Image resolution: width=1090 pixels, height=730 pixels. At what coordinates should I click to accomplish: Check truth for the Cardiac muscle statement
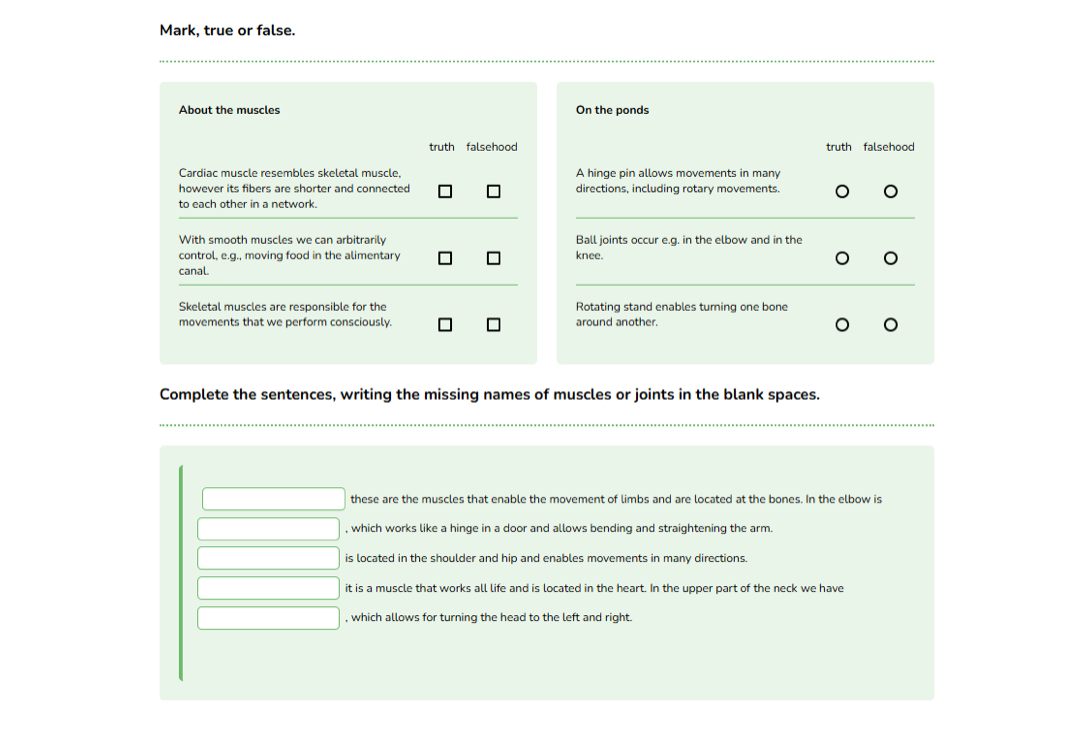click(445, 191)
